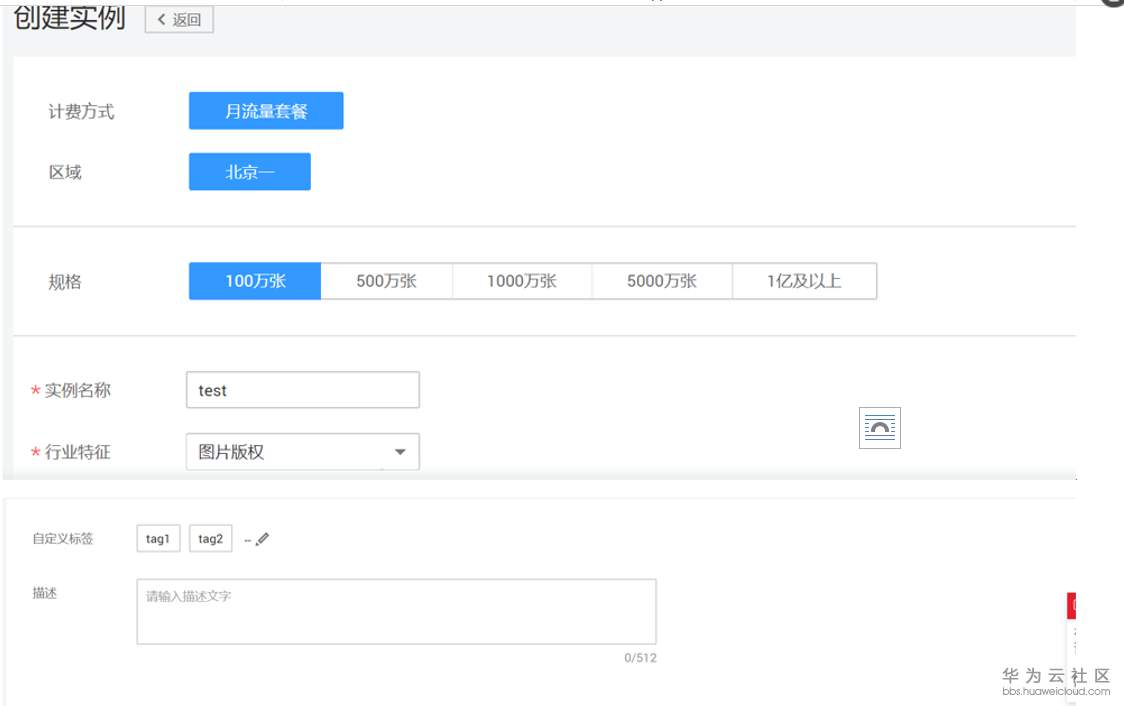Click the 华为云社区 logo text
Image resolution: width=1124 pixels, height=706 pixels.
click(1055, 675)
